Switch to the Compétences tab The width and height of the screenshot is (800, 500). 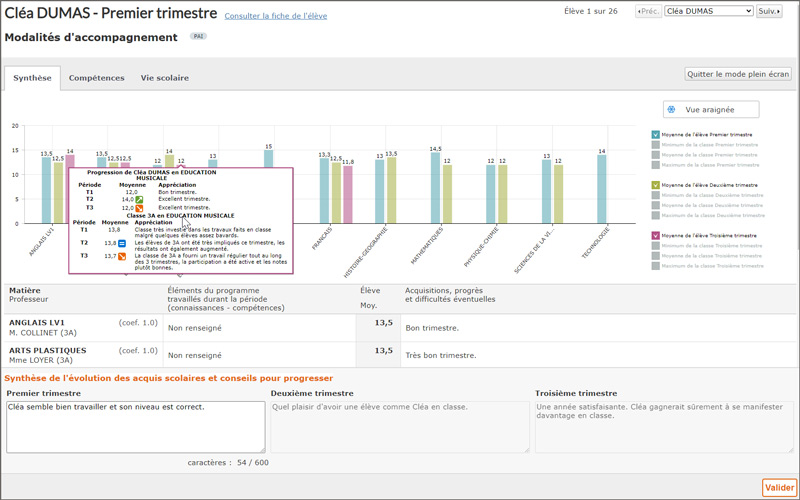click(x=96, y=78)
